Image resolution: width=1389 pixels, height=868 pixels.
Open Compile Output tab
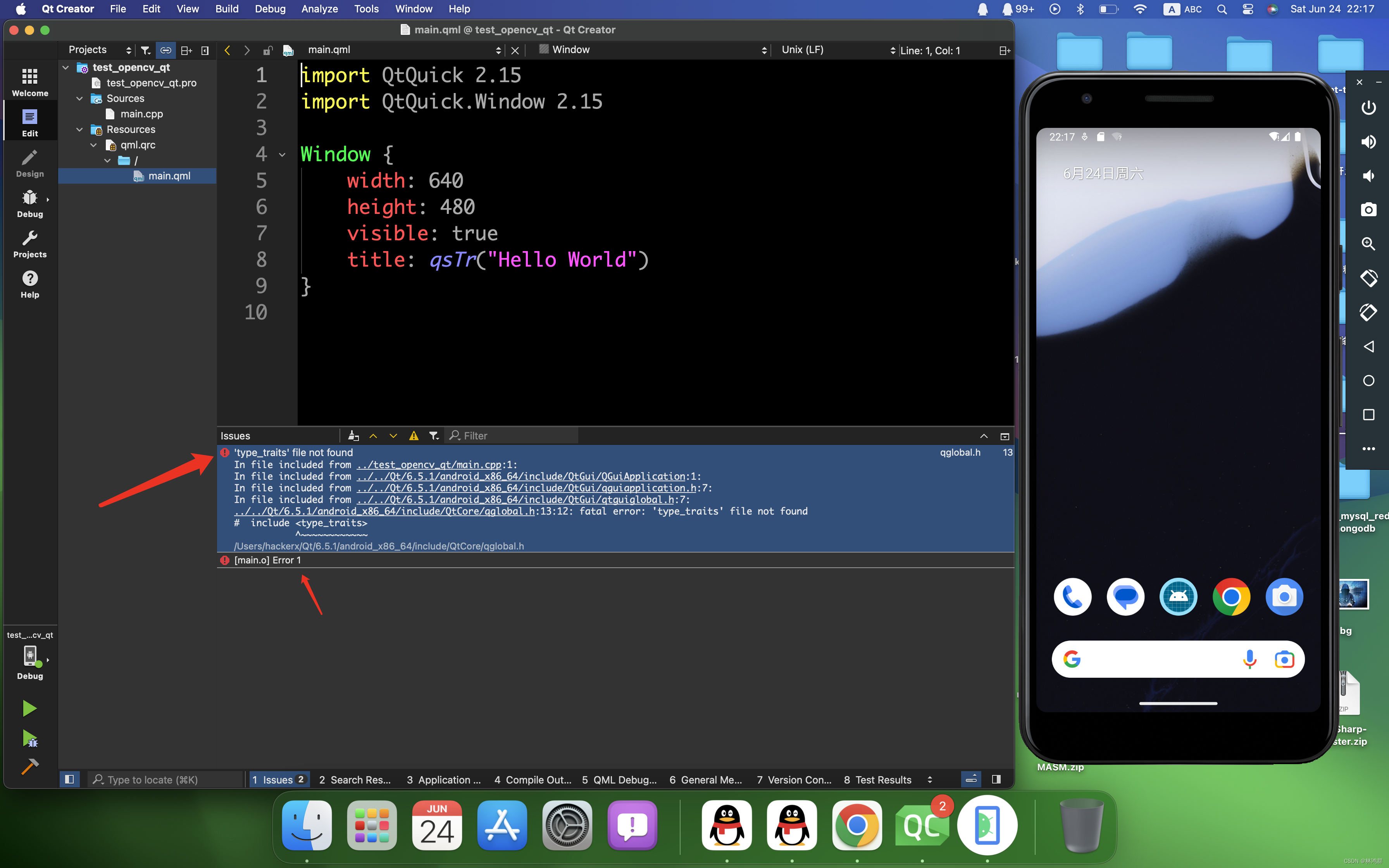(533, 780)
